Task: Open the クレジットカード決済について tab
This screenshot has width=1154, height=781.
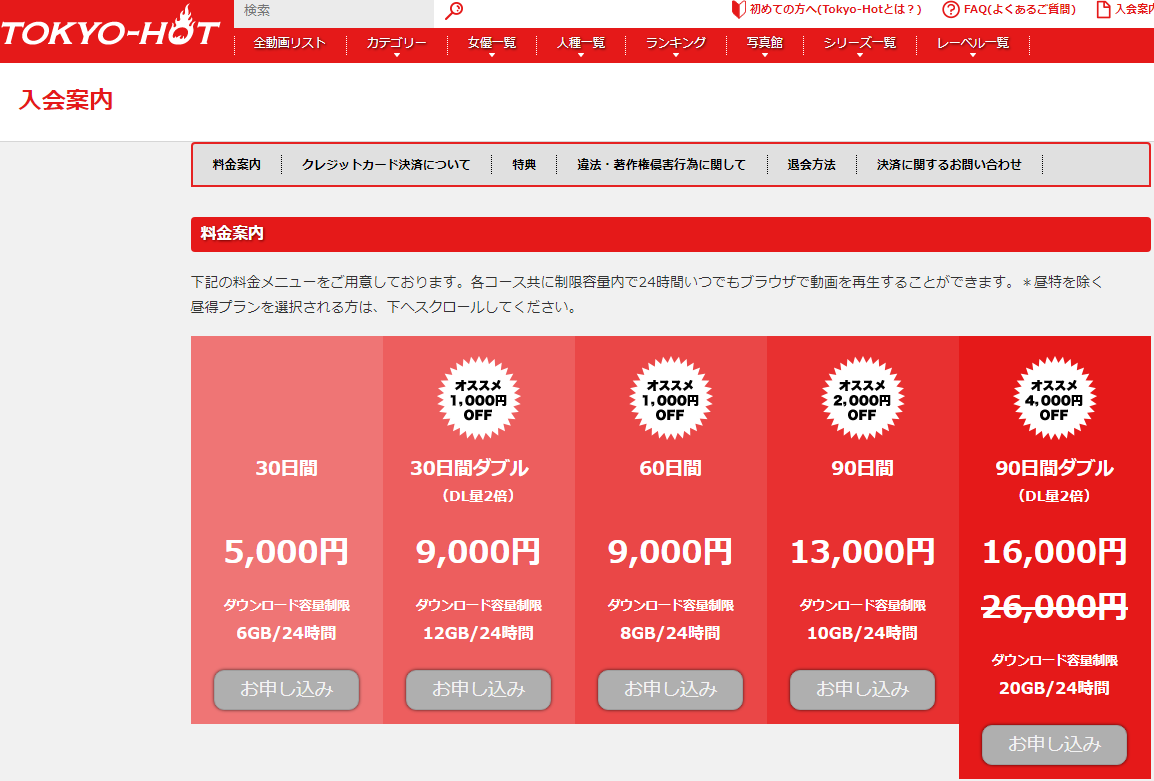Action: [387, 164]
